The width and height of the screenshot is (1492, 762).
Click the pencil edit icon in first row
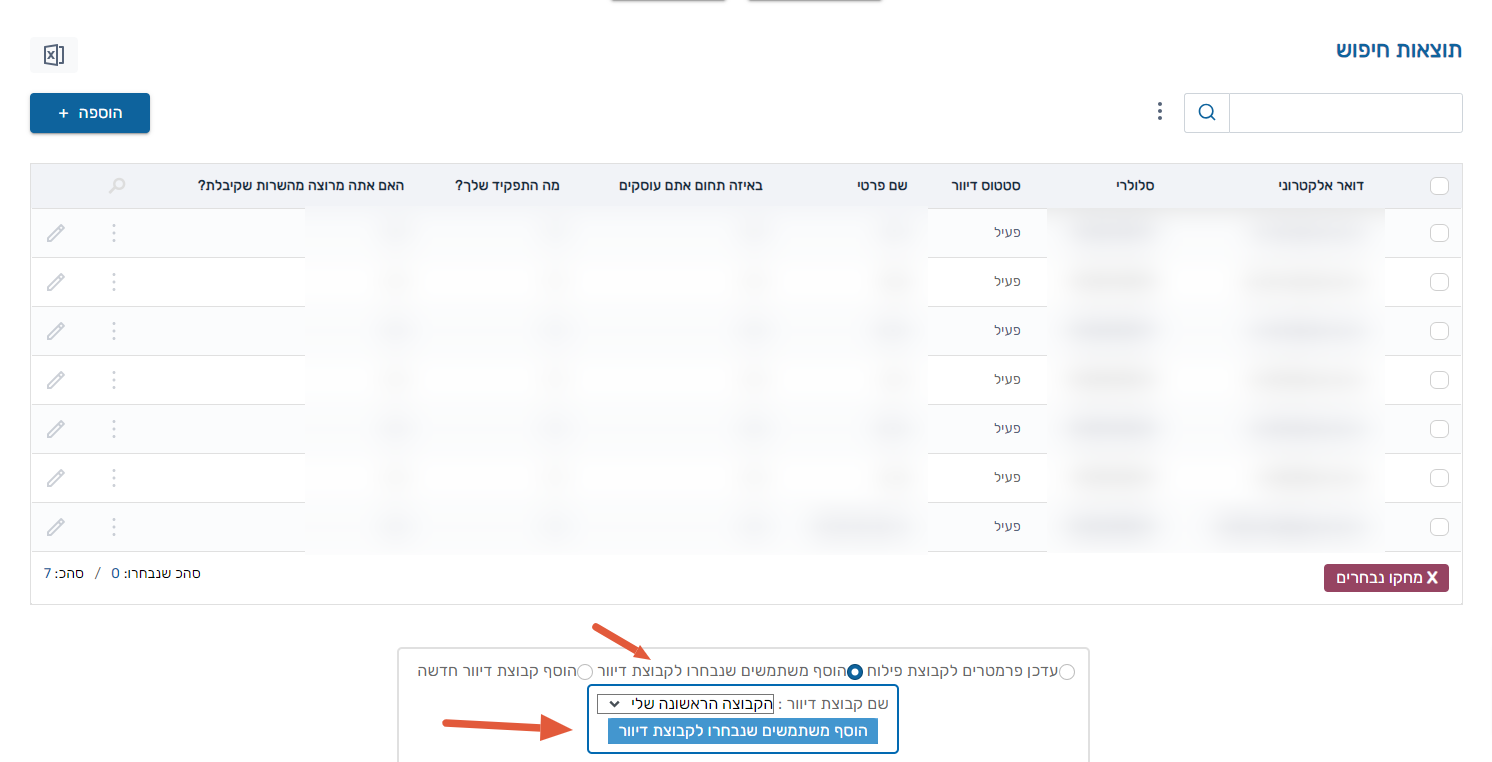tap(56, 233)
